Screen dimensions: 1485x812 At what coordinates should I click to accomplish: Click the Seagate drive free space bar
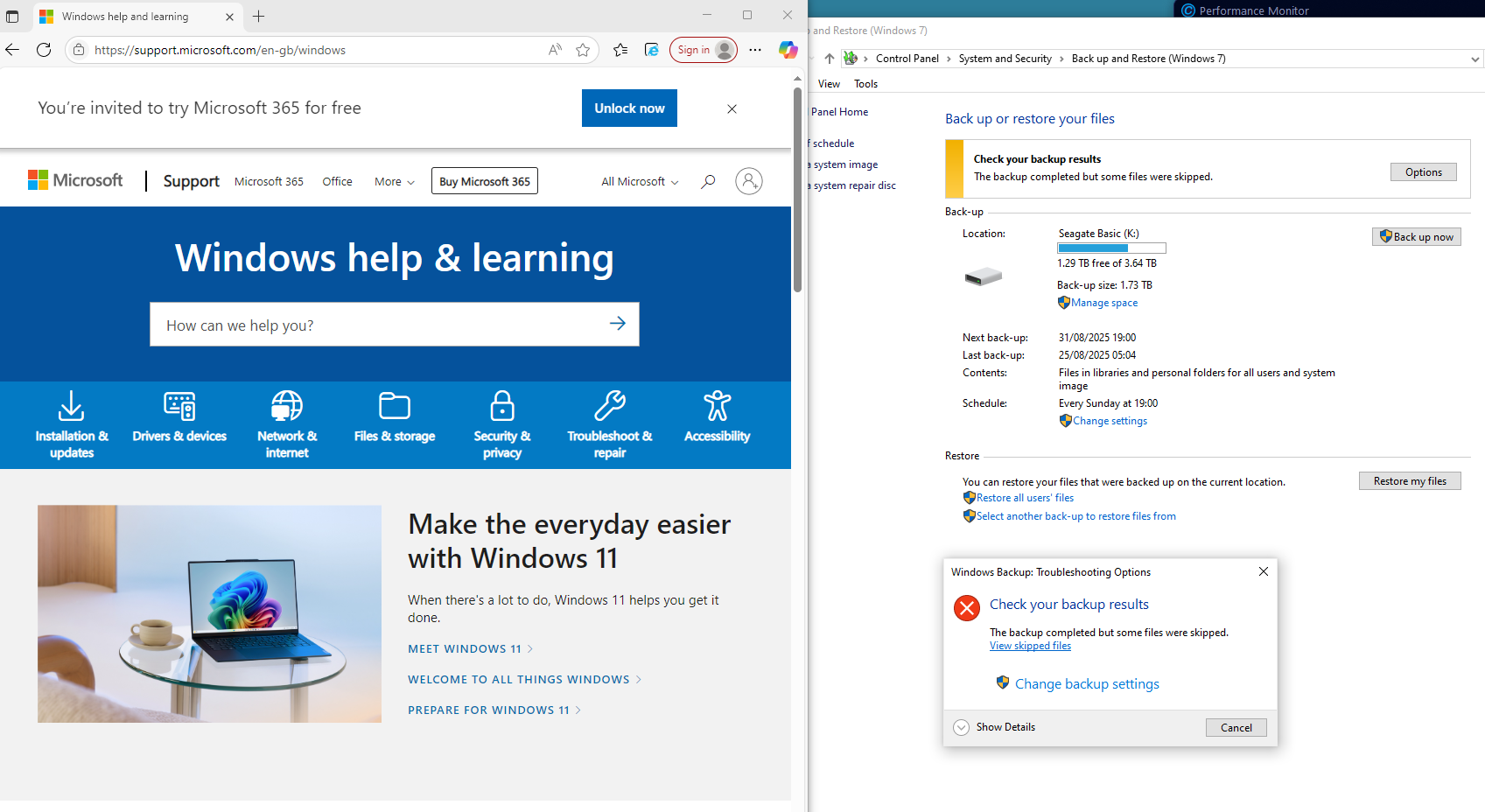pos(1111,248)
